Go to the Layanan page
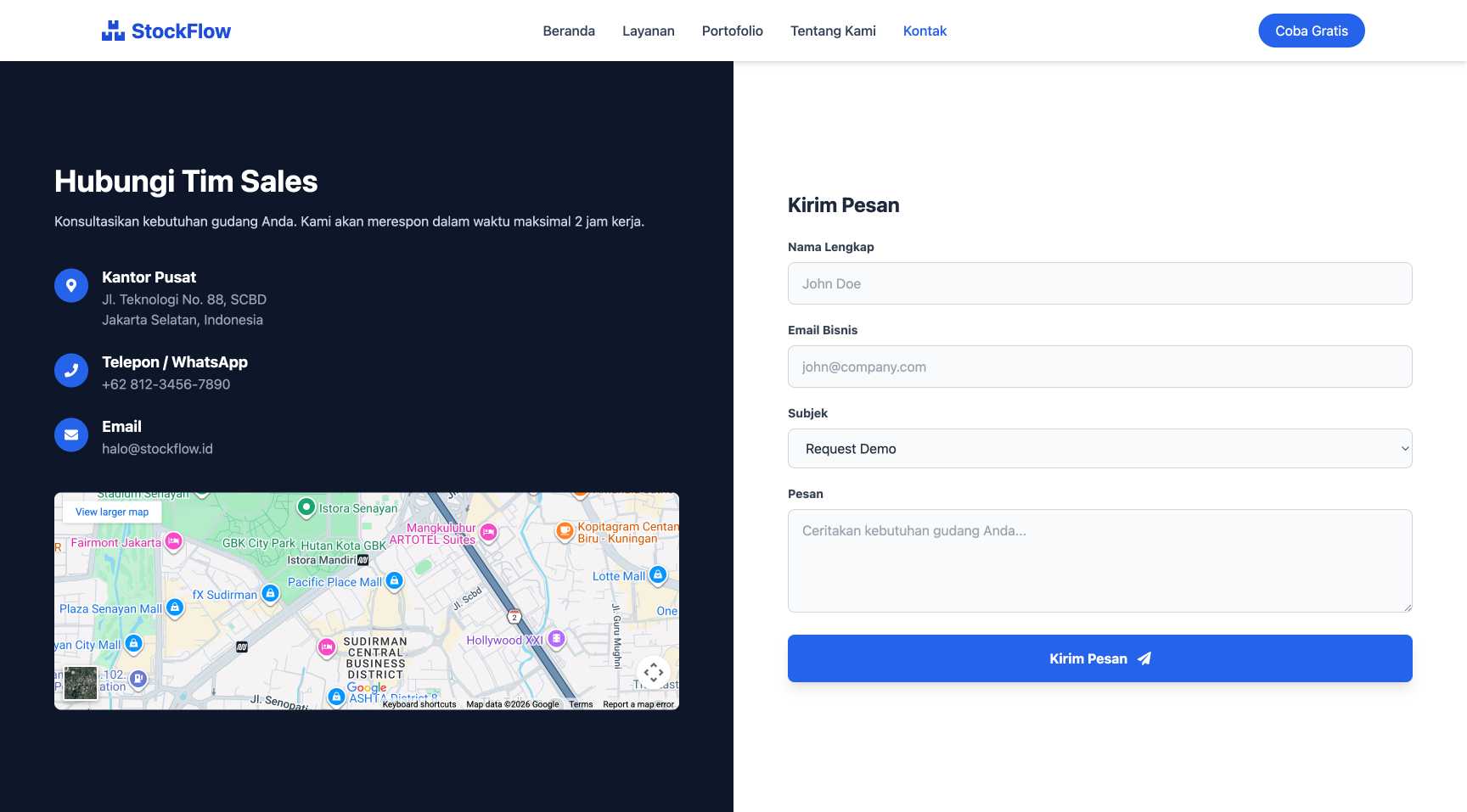The width and height of the screenshot is (1467, 812). pos(648,31)
